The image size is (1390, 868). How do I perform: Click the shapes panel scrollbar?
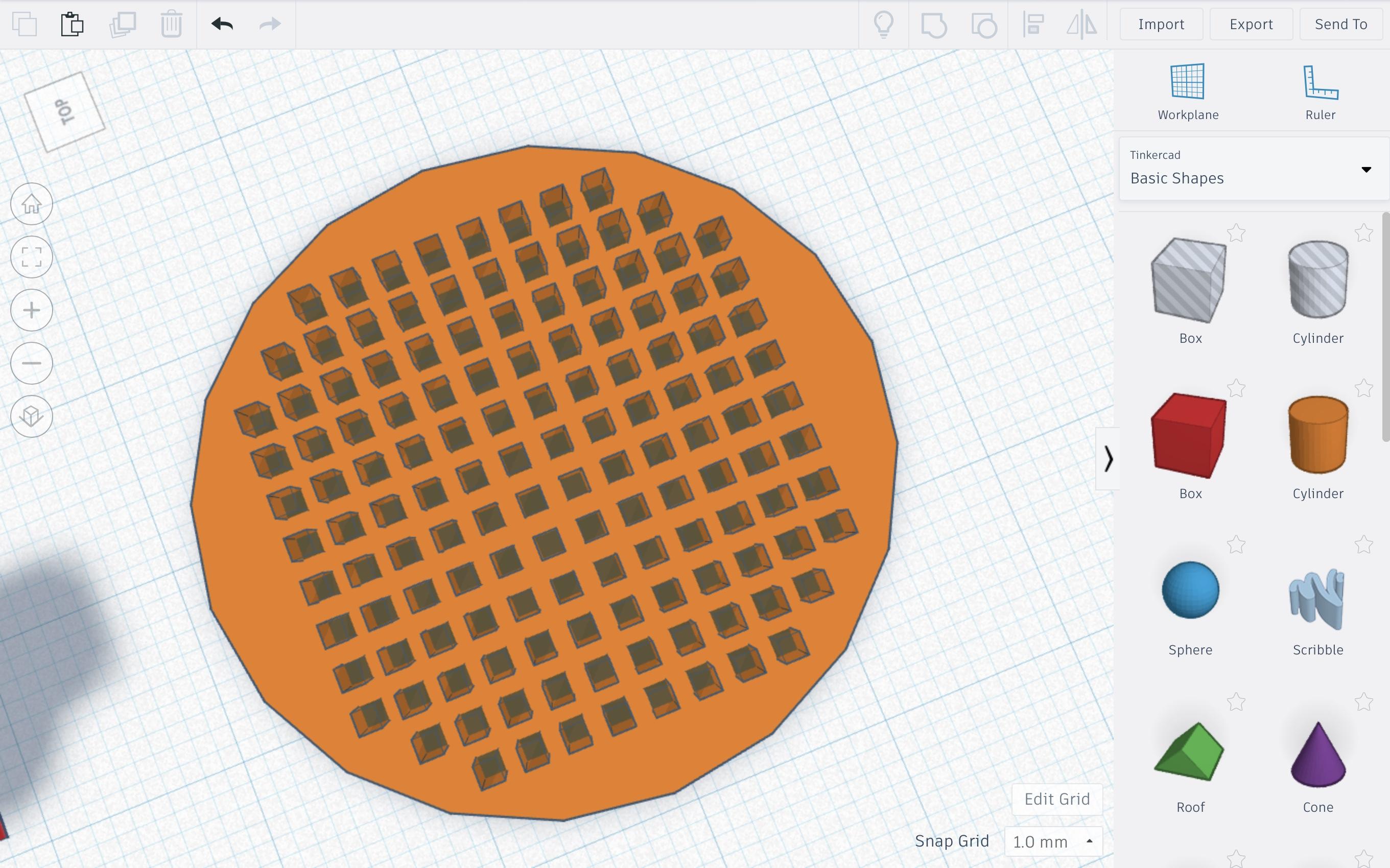pyautogui.click(x=1385, y=327)
